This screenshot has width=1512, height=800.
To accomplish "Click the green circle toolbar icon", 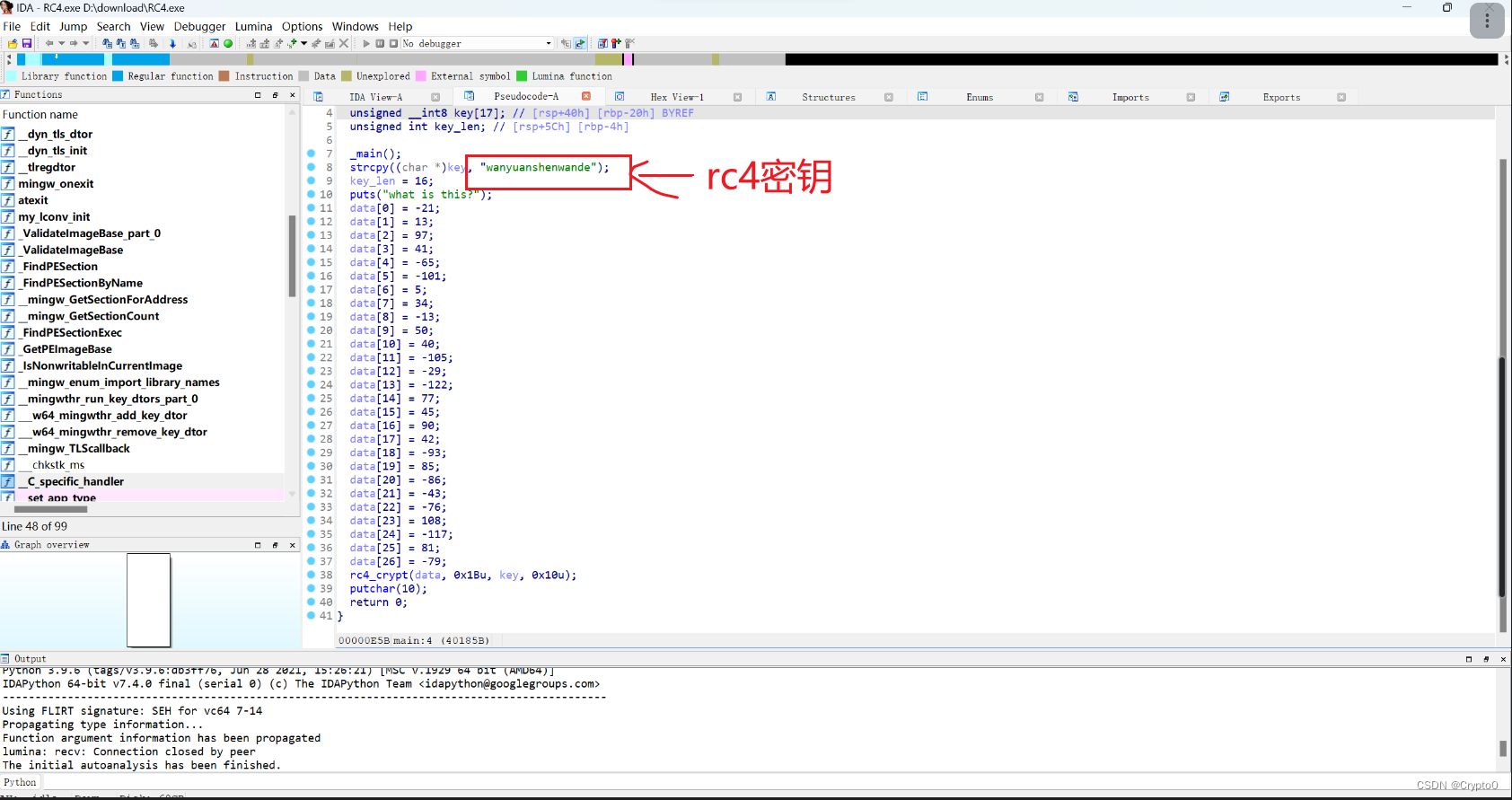I will point(228,43).
